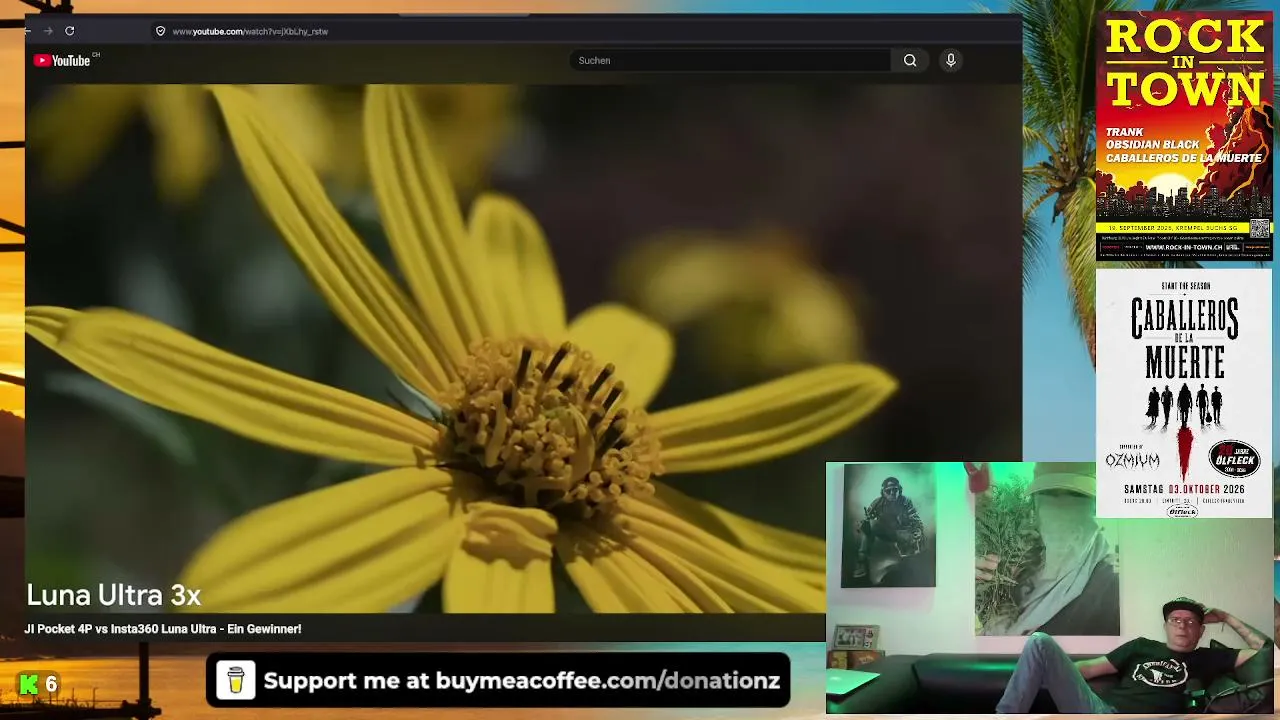Open the buymeacoffee.com/donationz support link
Screen dimensions: 1280x720
[x=608, y=681]
